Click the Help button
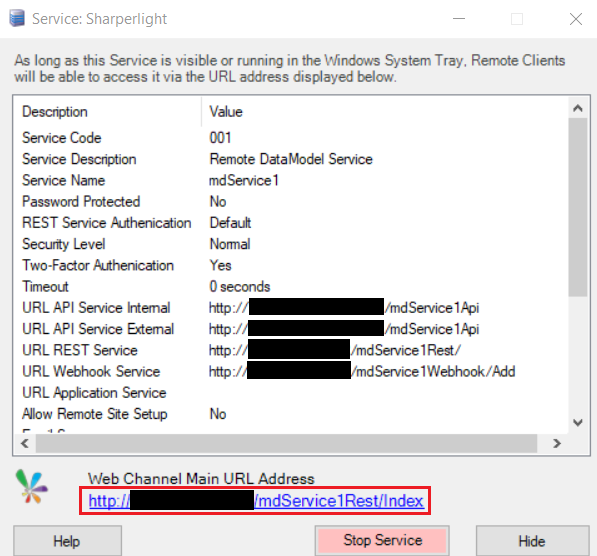Viewport: 597px width, 556px height. pyautogui.click(x=67, y=541)
